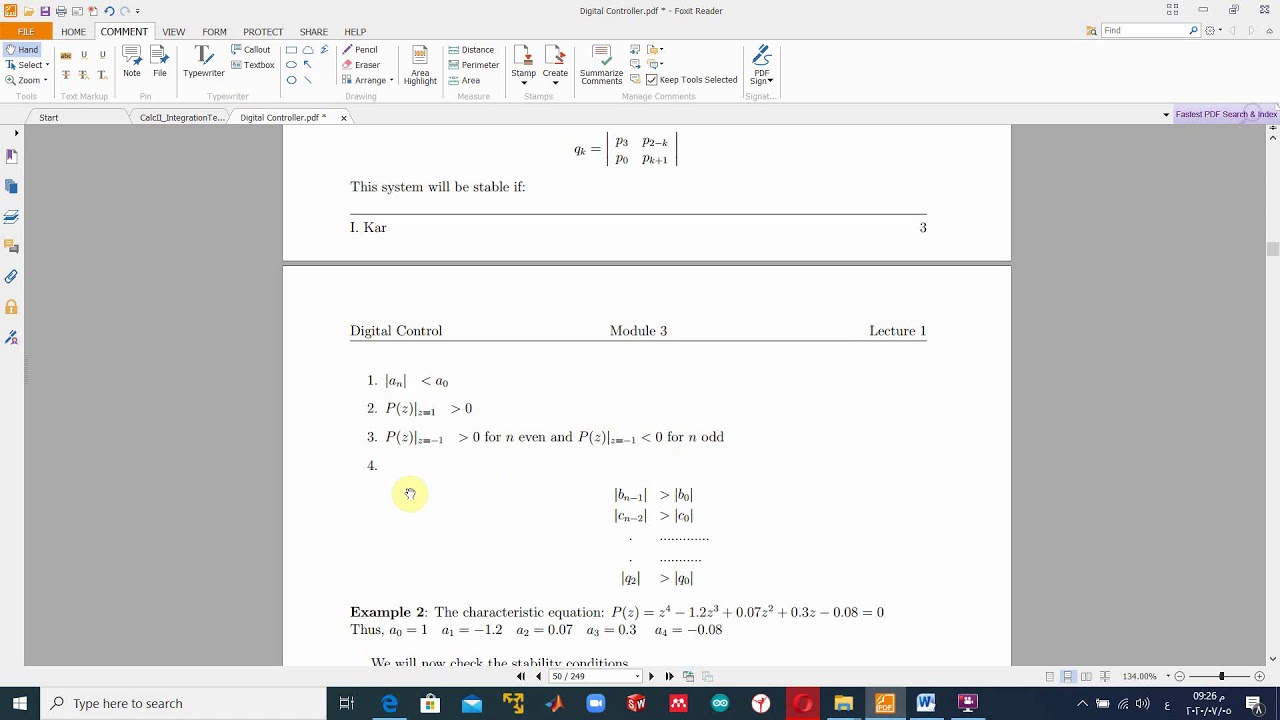Open the Attachments side panel
The width and height of the screenshot is (1280, 720).
click(12, 277)
